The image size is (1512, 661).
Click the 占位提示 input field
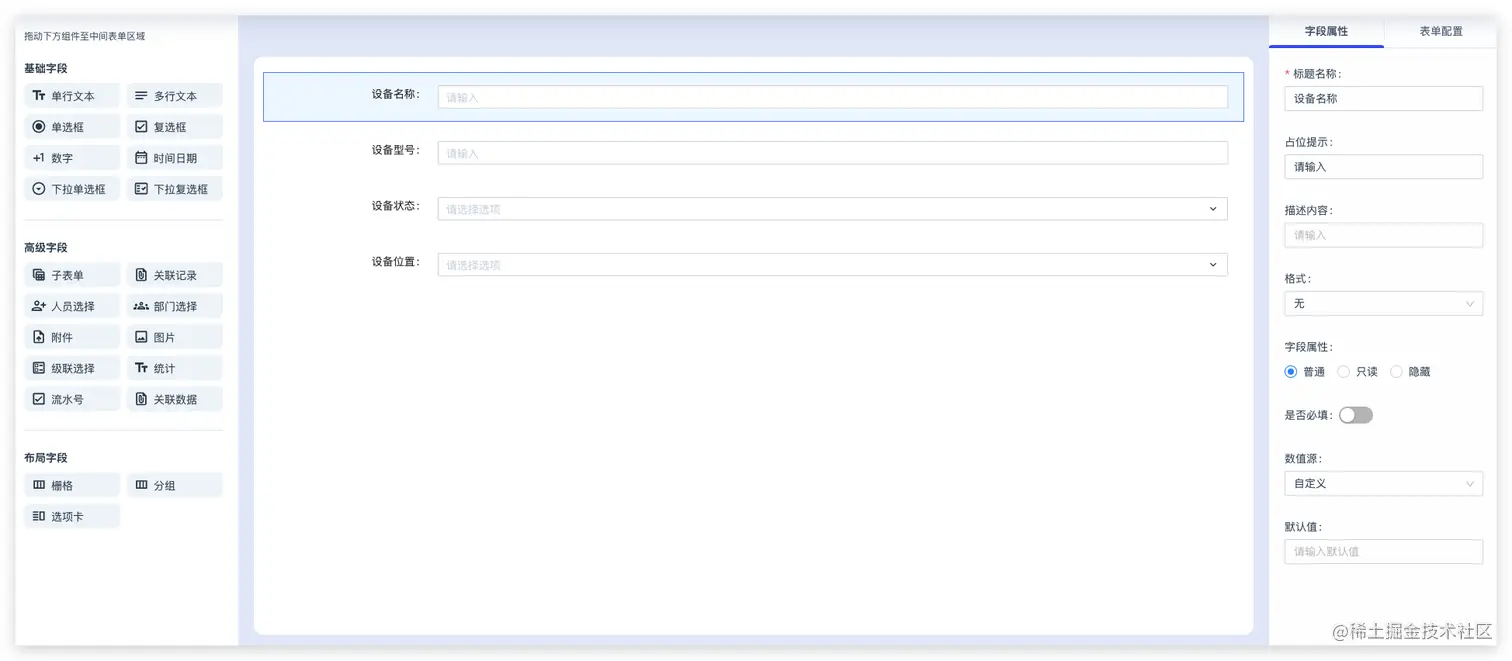1383,167
